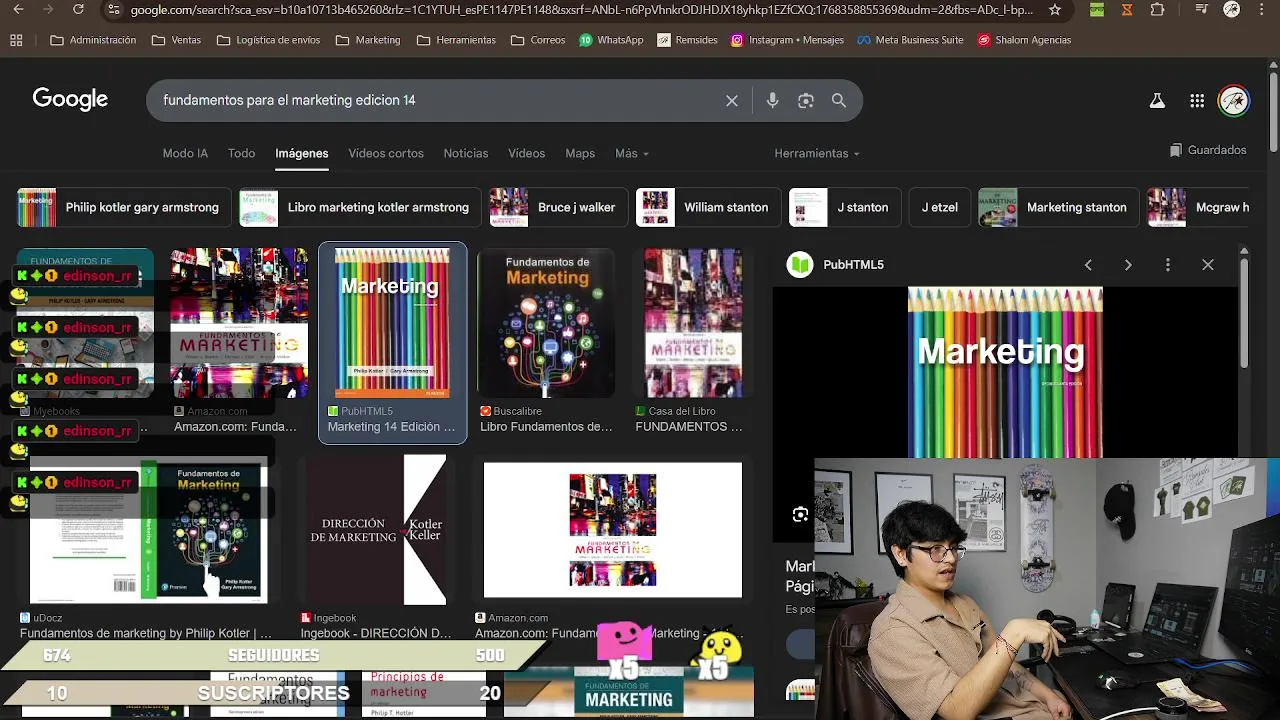Switch to the Maps tab
Viewport: 1280px width, 720px height.
pos(580,153)
